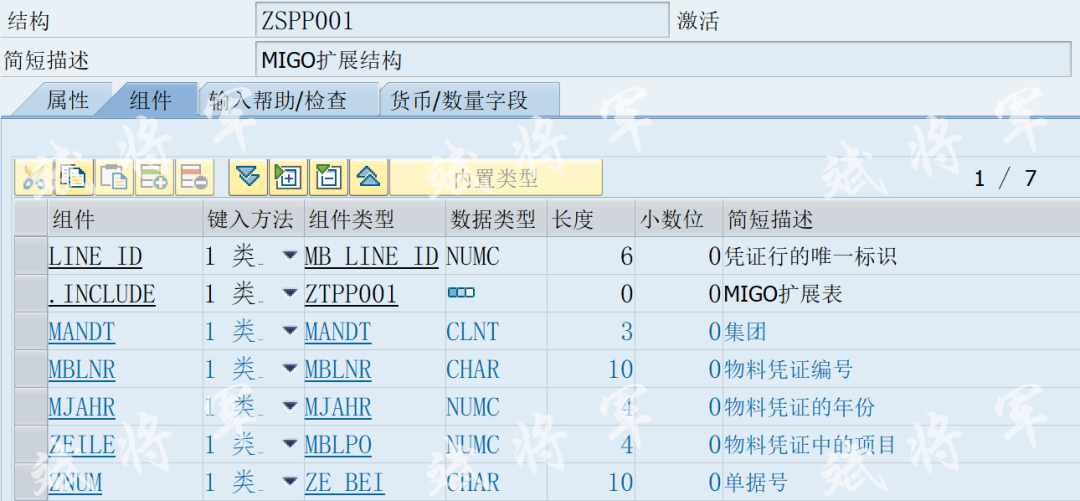Click the Delete Row icon

click(194, 178)
